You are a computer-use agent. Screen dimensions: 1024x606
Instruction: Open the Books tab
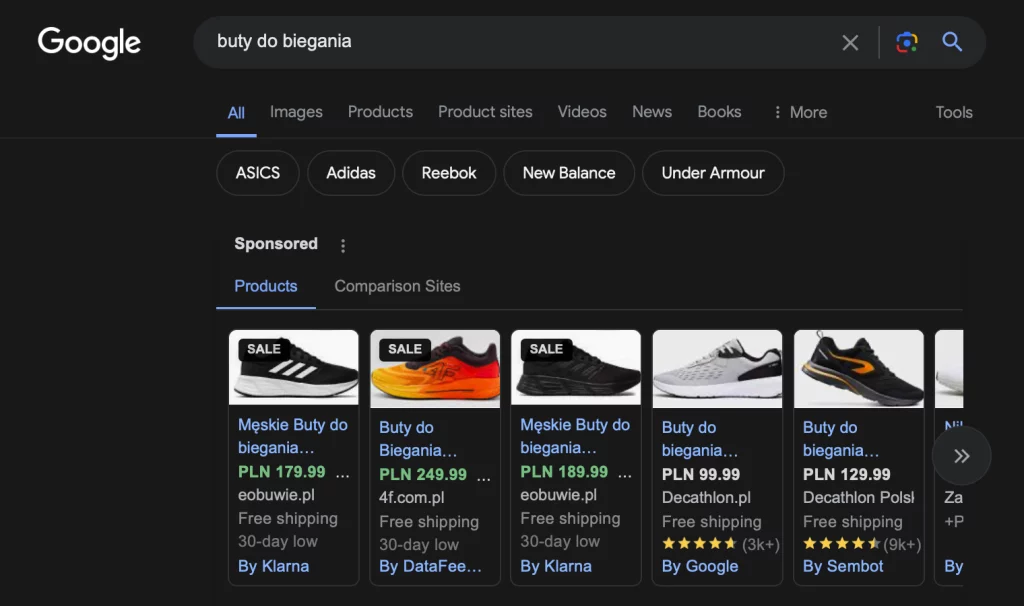719,112
